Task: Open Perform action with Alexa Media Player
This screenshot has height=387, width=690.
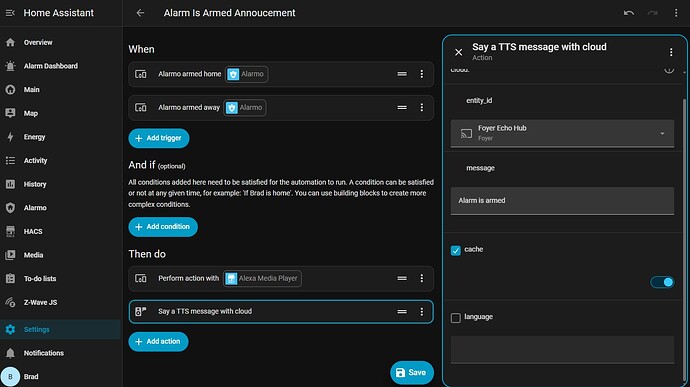Action: [x=281, y=278]
